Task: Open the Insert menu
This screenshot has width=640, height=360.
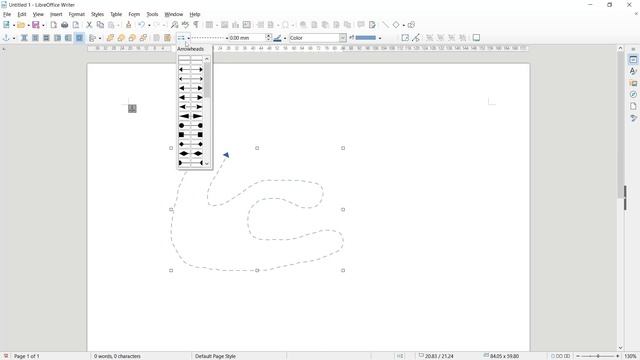Action: 56,14
